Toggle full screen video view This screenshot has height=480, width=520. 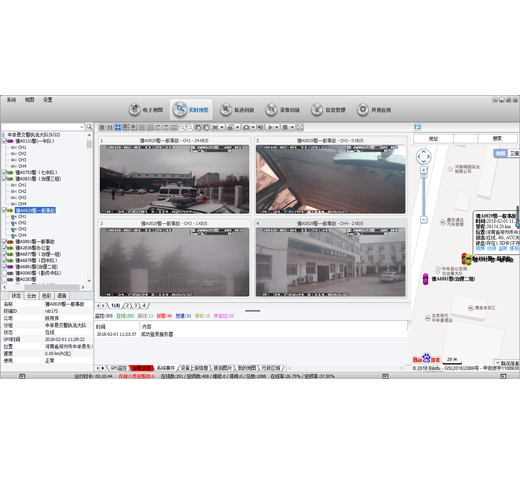pos(300,127)
